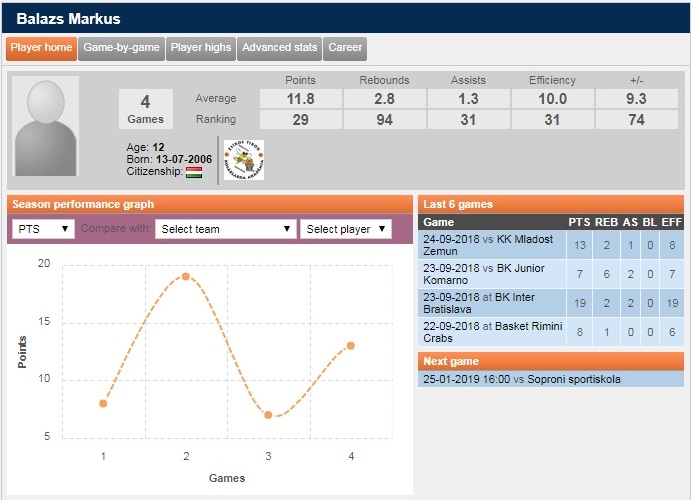
Task: Open the Career tab
Action: pos(345,48)
